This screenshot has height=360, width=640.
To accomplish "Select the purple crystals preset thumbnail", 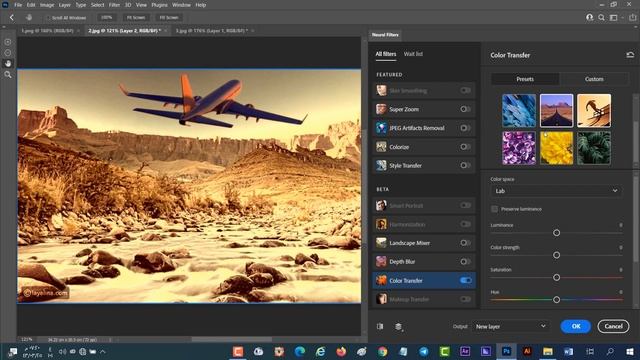I will [519, 148].
